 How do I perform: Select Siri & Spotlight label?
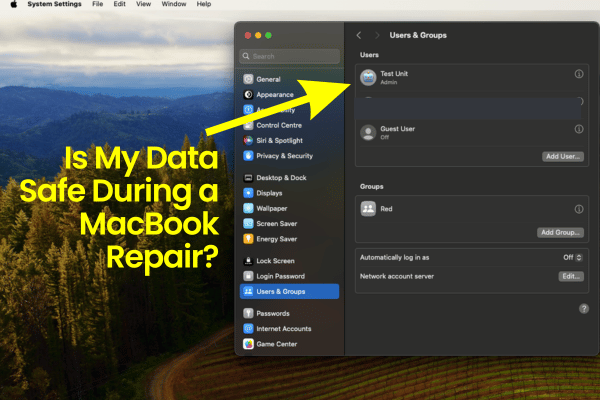pos(279,140)
